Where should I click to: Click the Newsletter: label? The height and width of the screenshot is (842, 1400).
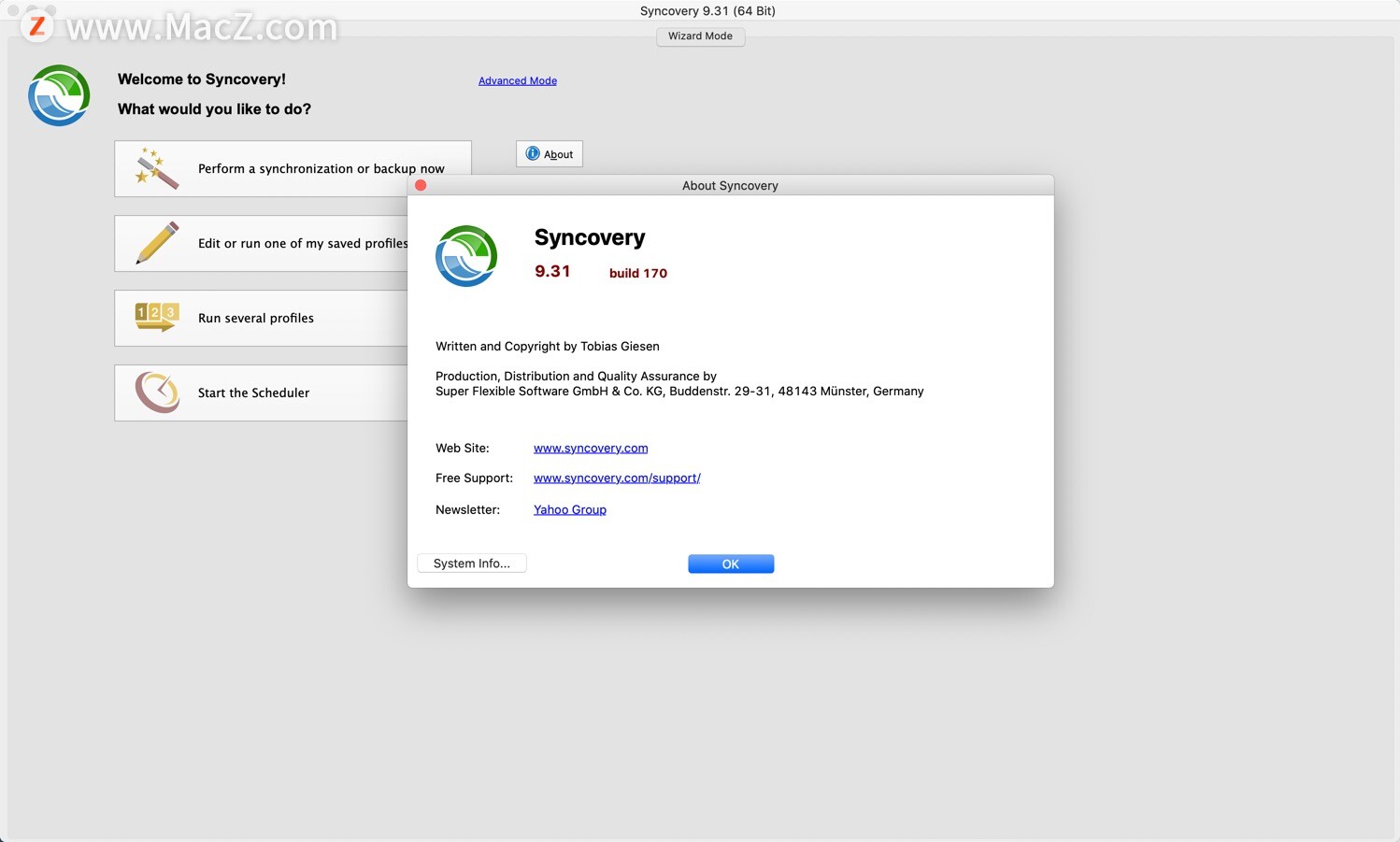coord(467,509)
